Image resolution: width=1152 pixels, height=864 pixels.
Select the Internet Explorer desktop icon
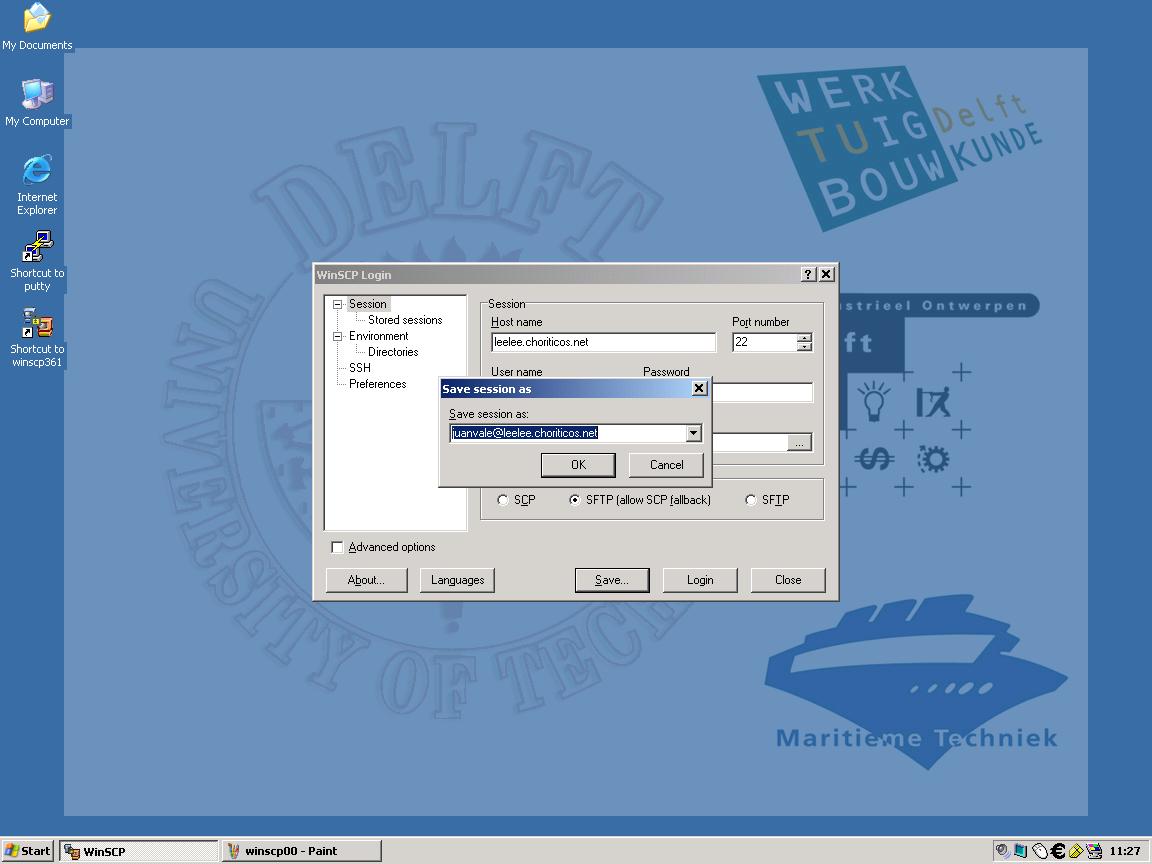point(37,185)
